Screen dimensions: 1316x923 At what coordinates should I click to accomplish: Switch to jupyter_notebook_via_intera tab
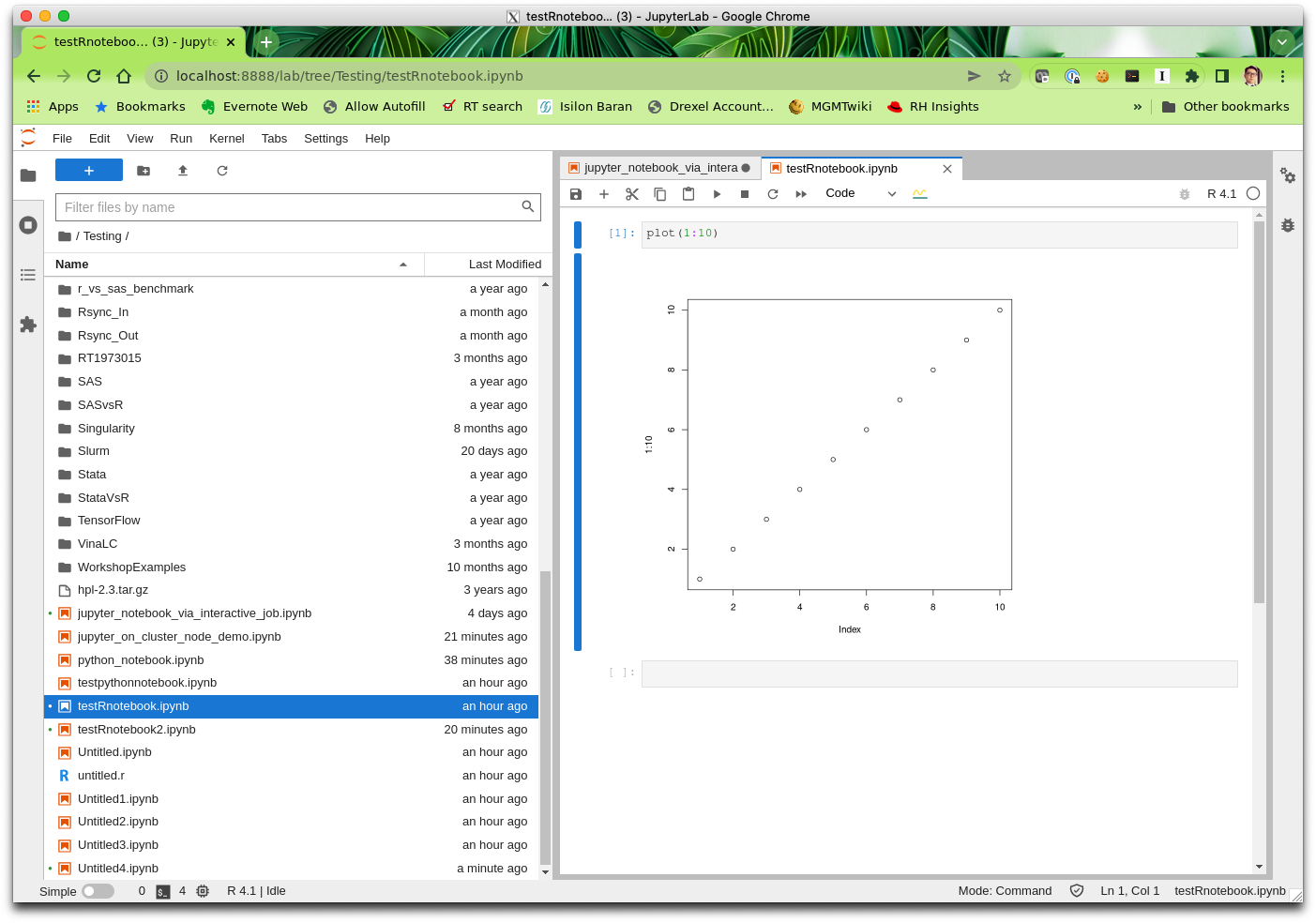tap(659, 168)
